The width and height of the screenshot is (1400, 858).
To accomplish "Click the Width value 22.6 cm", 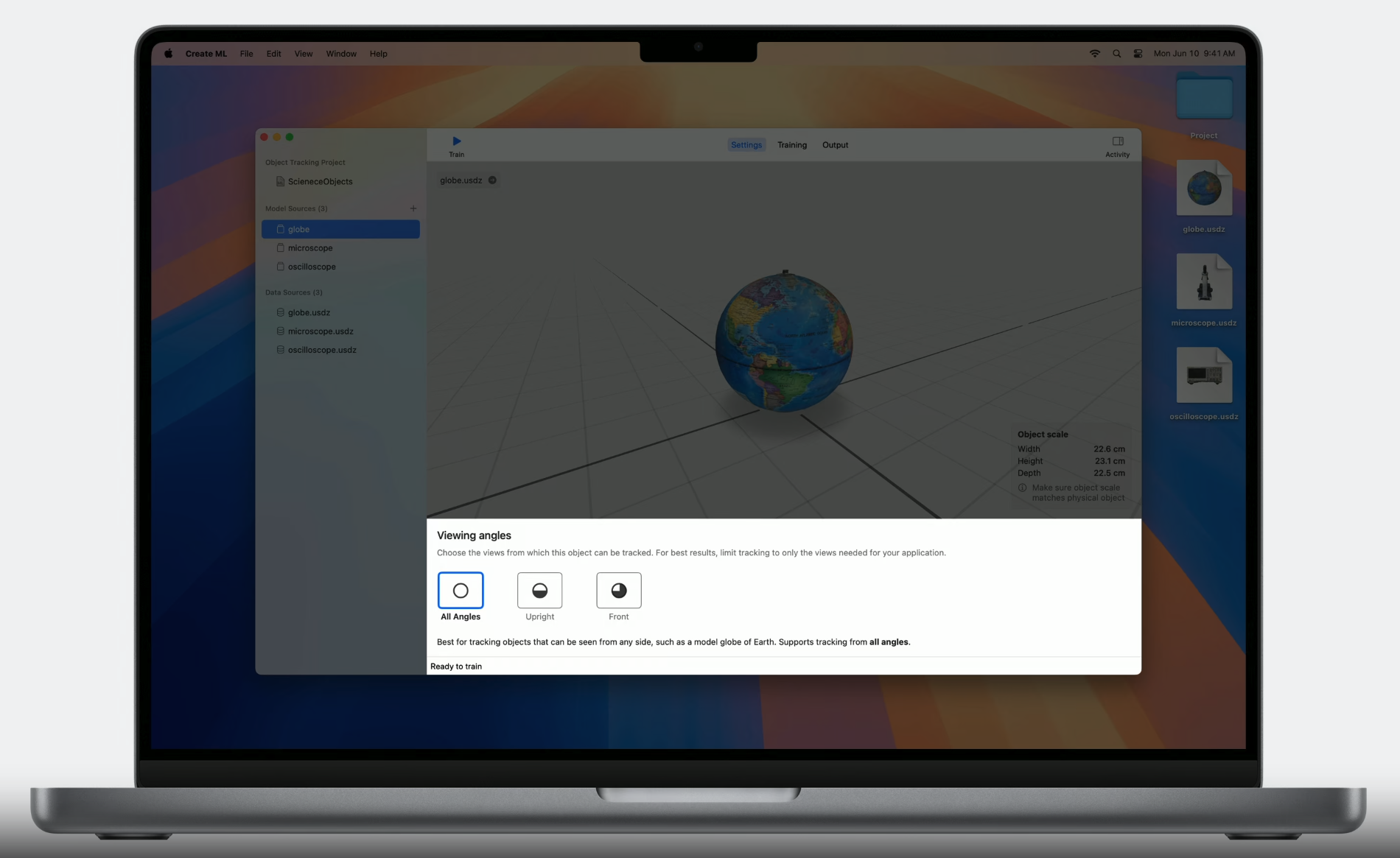I will (x=1109, y=449).
